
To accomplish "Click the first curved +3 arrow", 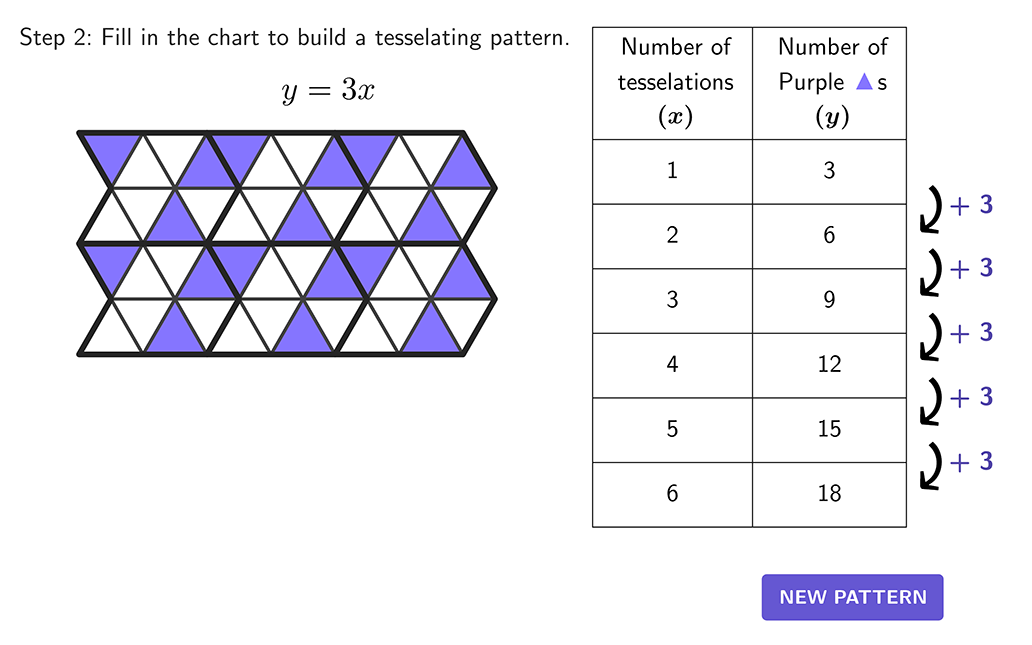I will click(x=931, y=209).
